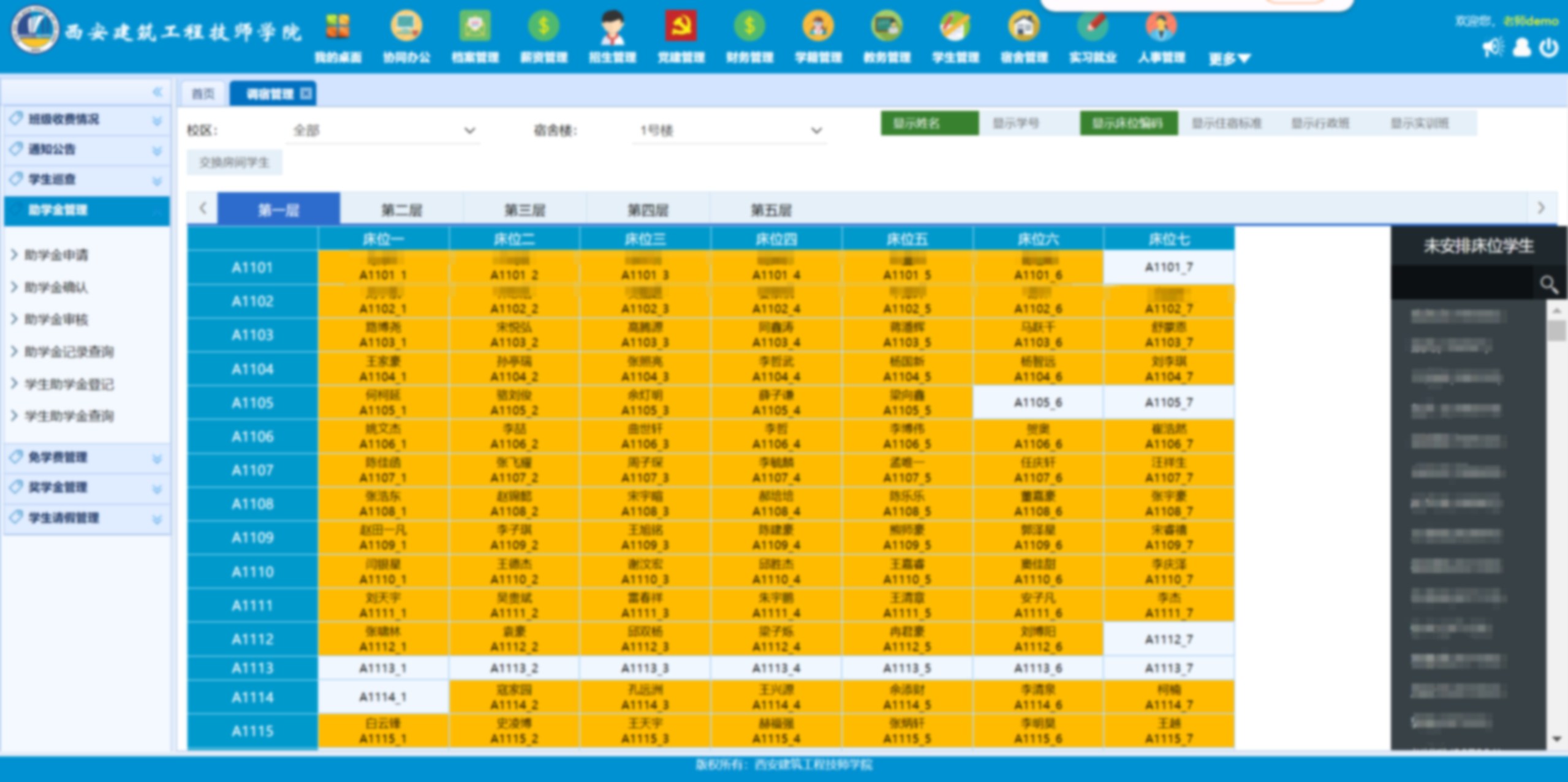Click scroll-down arrow of unassigned students list
Image resolution: width=1568 pixels, height=782 pixels.
point(1557,739)
